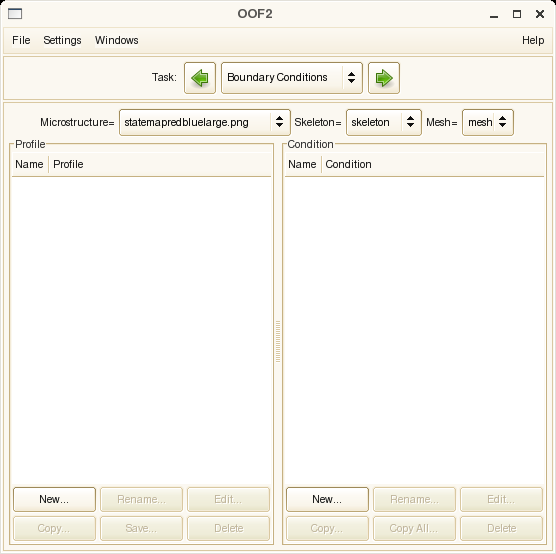Create a new boundary condition with New...
This screenshot has width=556, height=554.
point(327,499)
